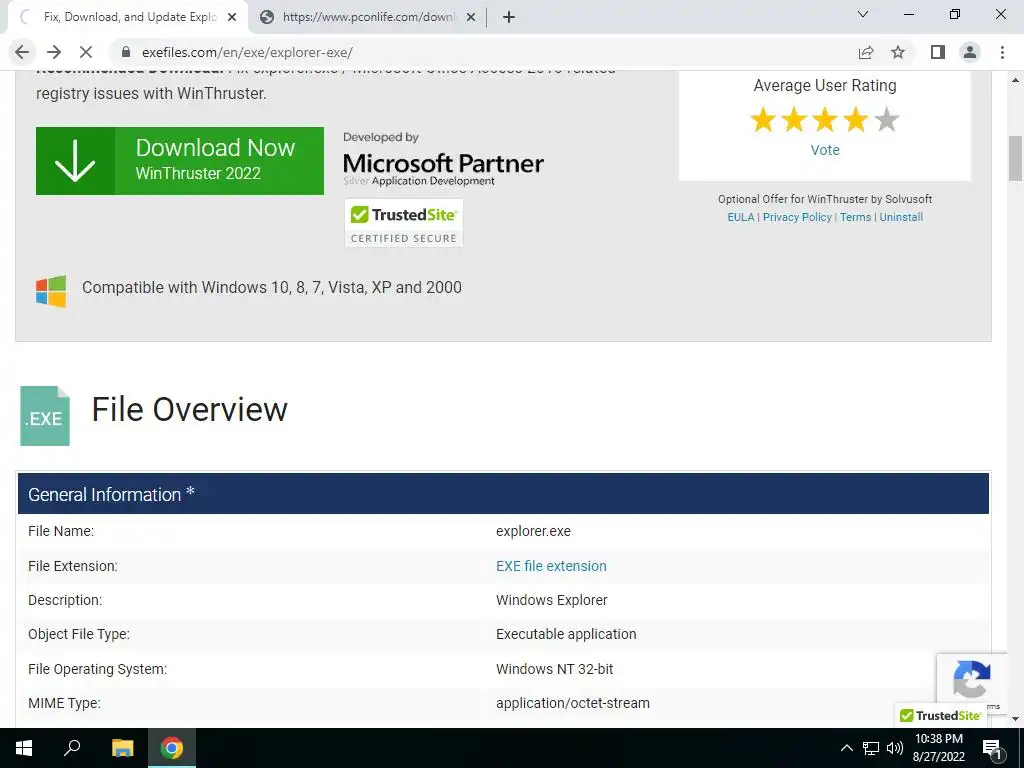Click the floating TrustedSite badge
The height and width of the screenshot is (768, 1024).
click(940, 716)
